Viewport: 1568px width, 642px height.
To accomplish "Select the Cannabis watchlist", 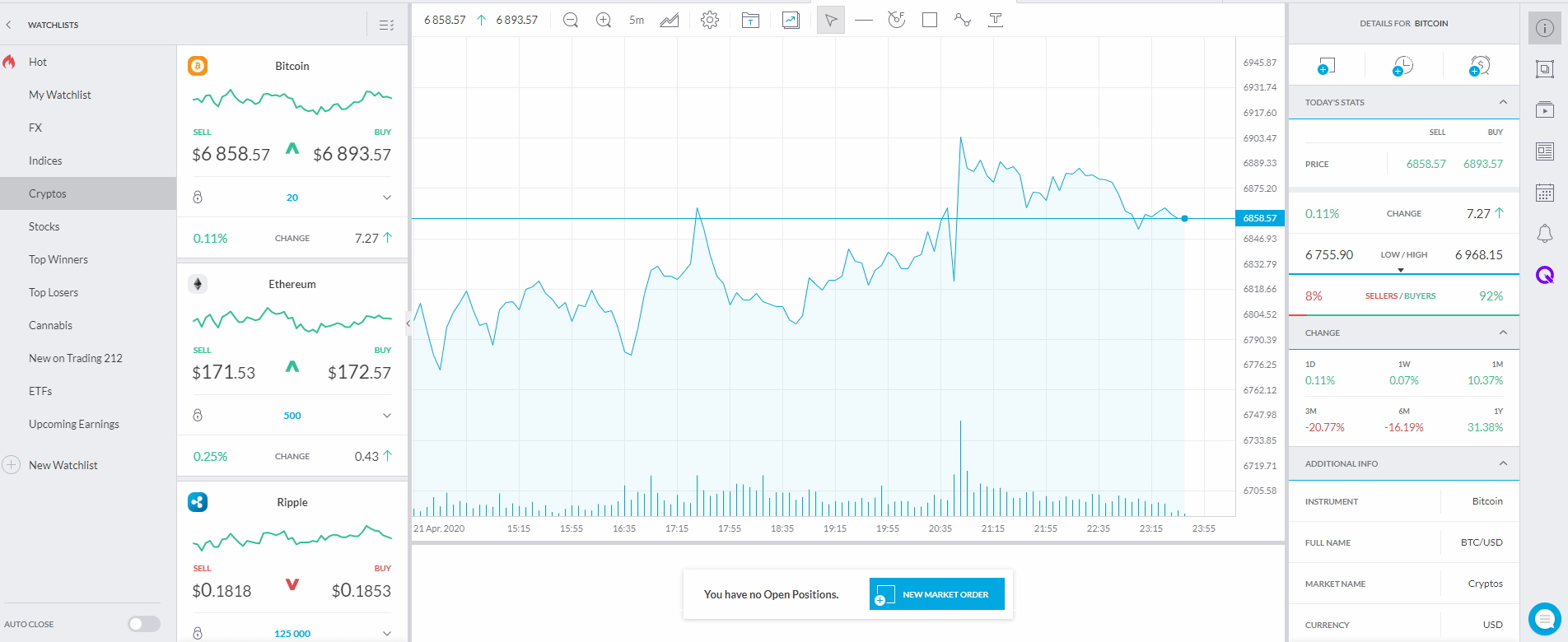I will 51,325.
